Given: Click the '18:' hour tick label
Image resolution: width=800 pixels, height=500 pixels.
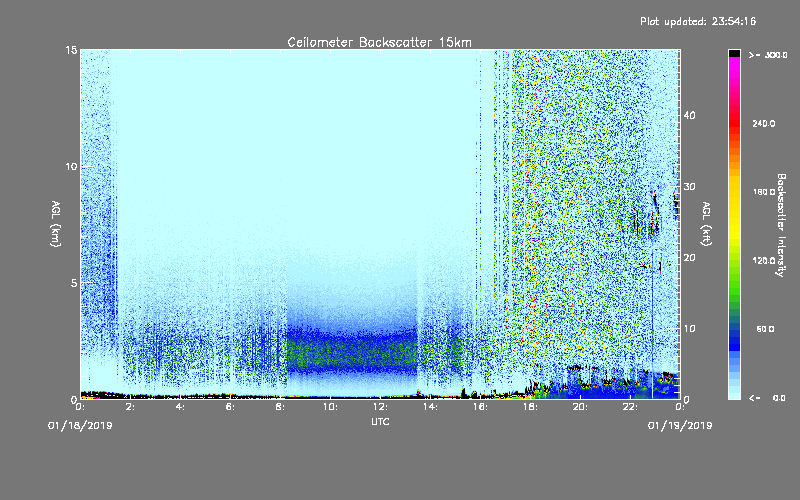Looking at the screenshot, I should pyautogui.click(x=530, y=407).
